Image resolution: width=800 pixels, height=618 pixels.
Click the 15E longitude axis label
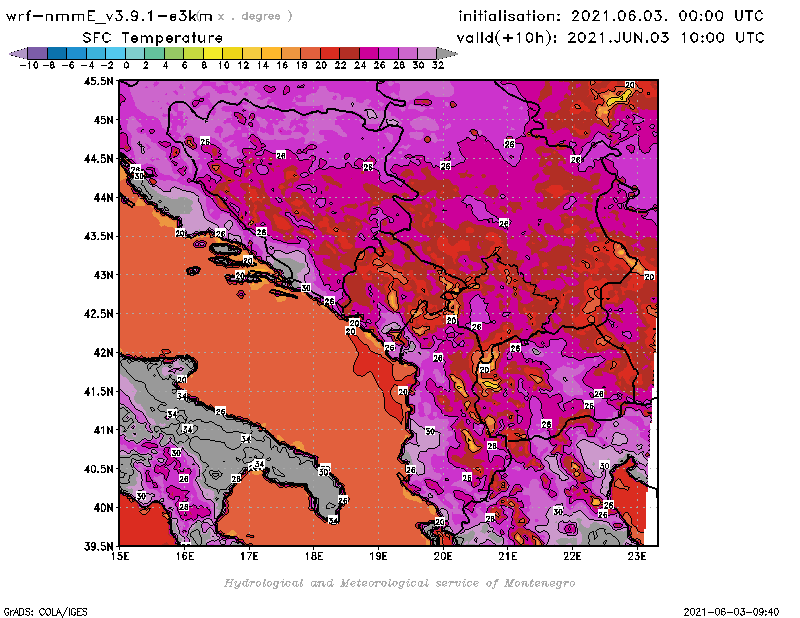[121, 555]
